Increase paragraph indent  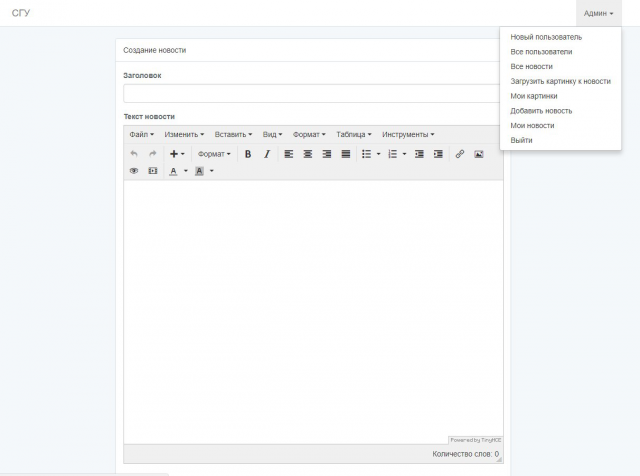click(x=438, y=154)
